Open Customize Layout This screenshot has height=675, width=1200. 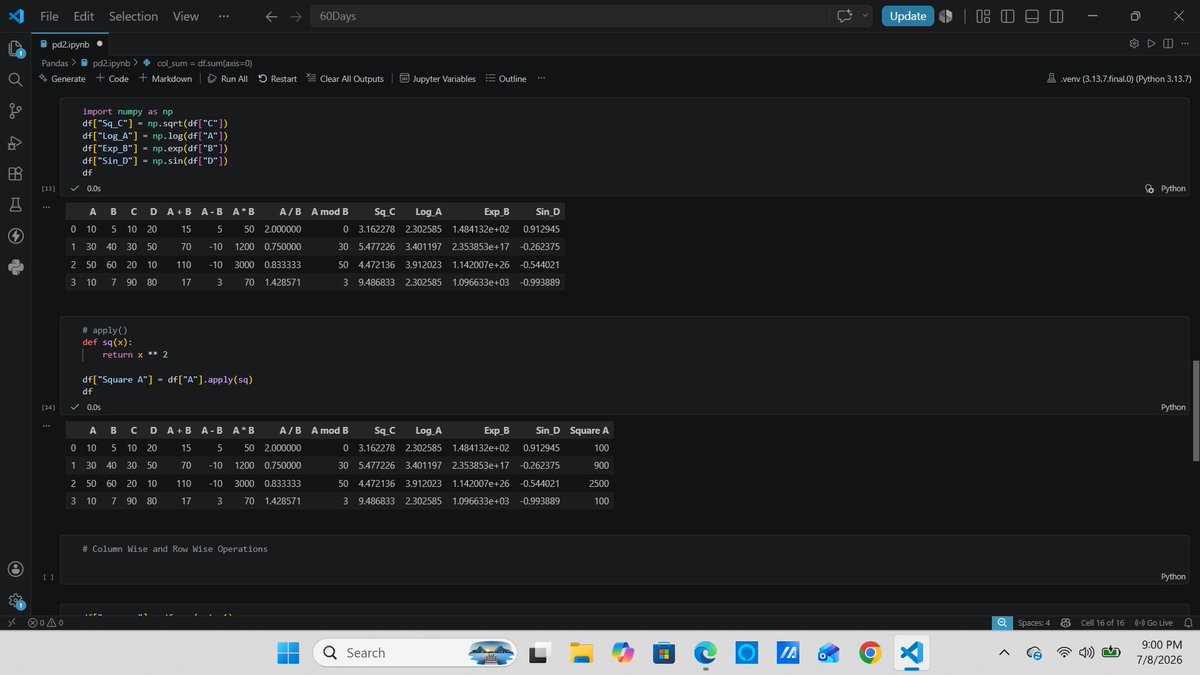click(983, 16)
